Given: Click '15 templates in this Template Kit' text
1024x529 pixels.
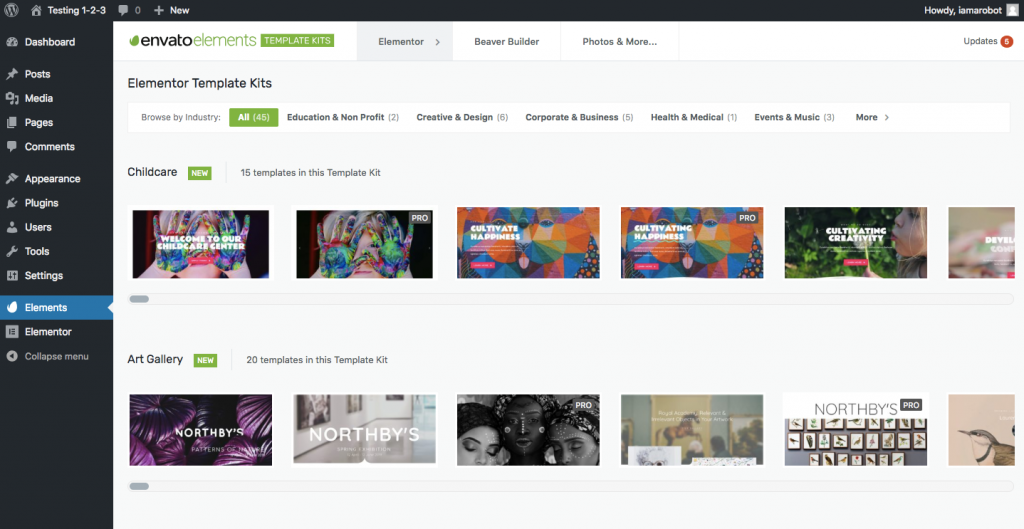Looking at the screenshot, I should point(310,173).
